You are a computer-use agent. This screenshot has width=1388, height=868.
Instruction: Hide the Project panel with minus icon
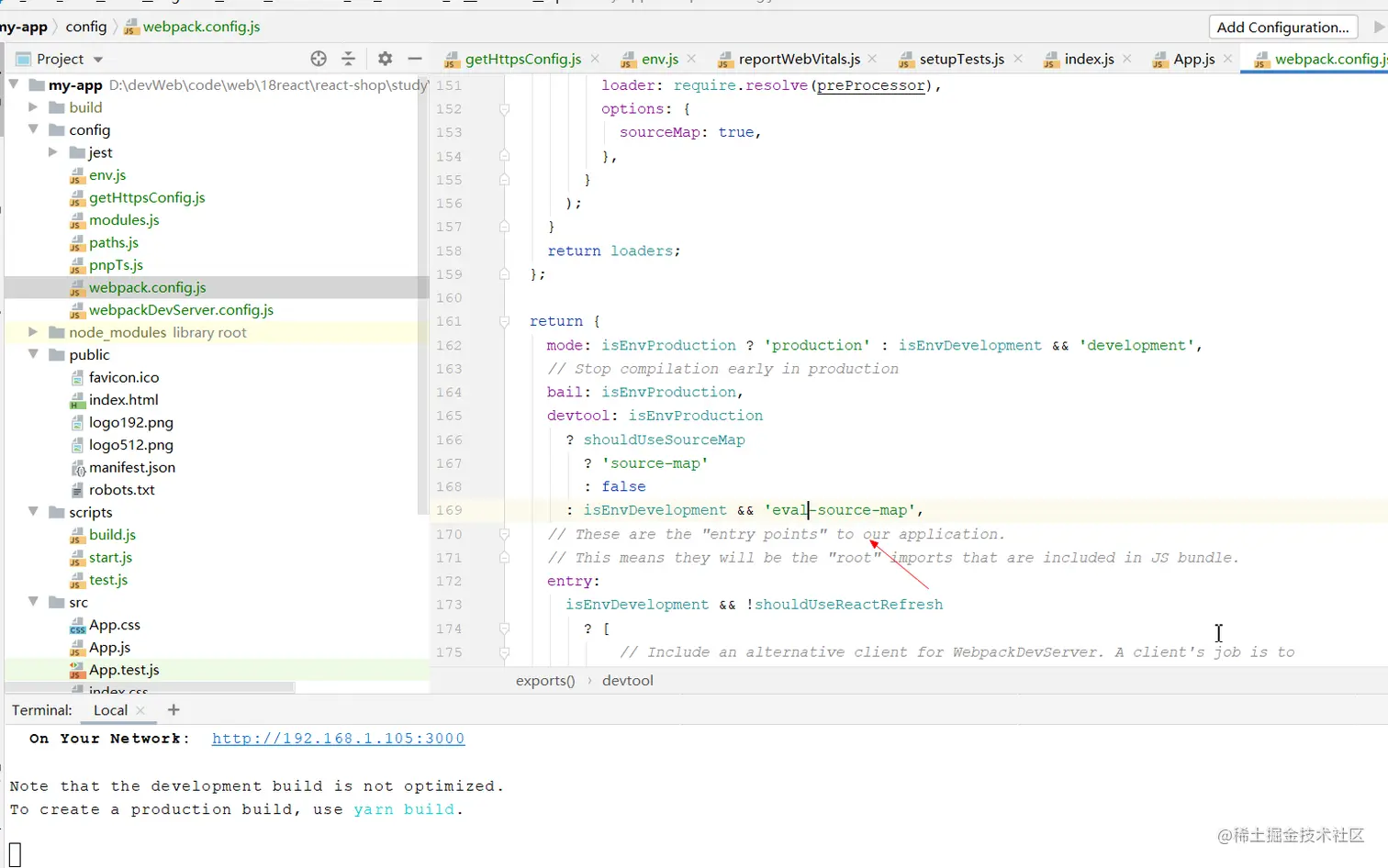point(415,59)
